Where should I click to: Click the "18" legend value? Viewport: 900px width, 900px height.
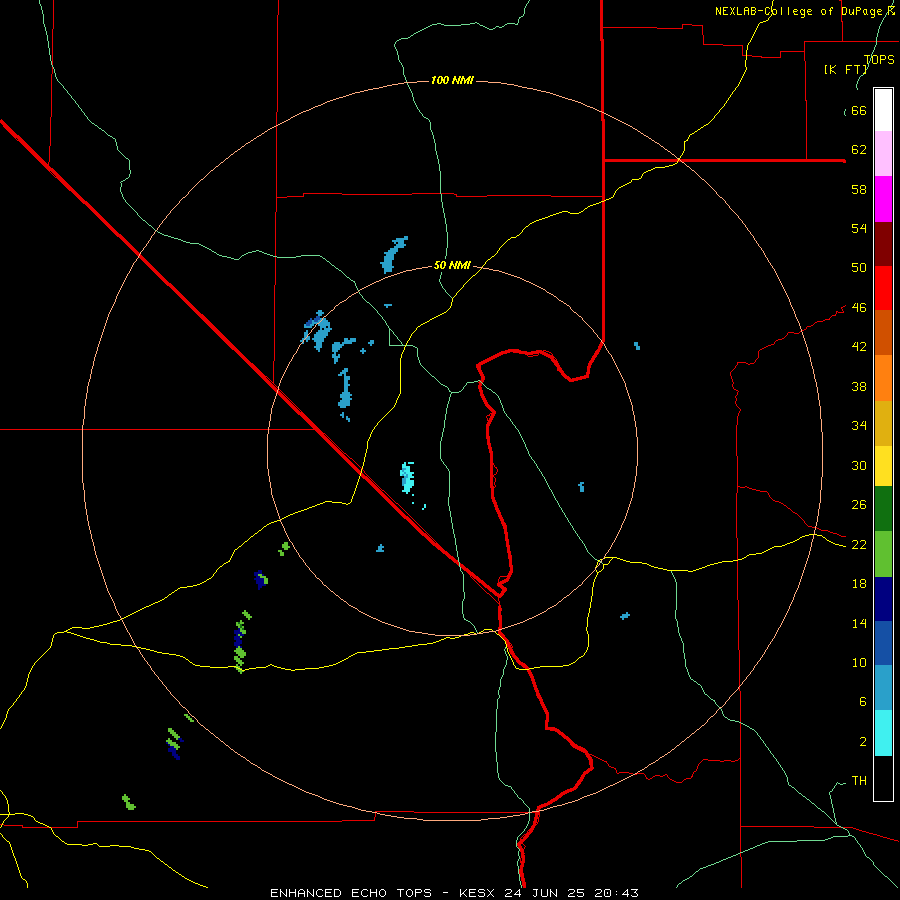(859, 584)
